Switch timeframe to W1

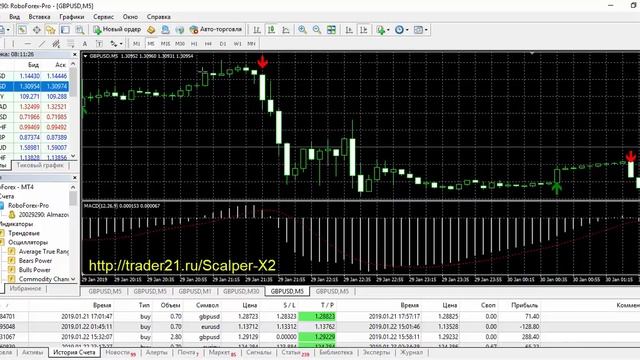click(x=237, y=44)
